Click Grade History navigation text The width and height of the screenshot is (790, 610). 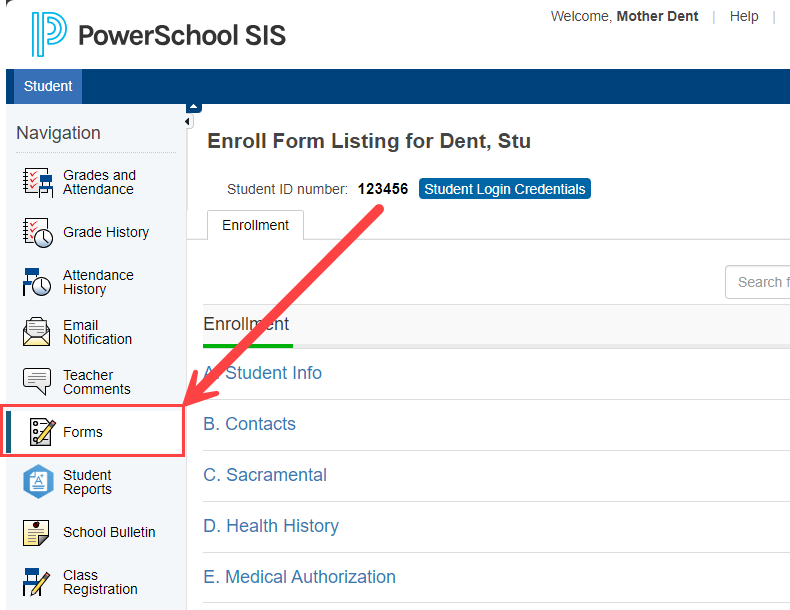106,232
